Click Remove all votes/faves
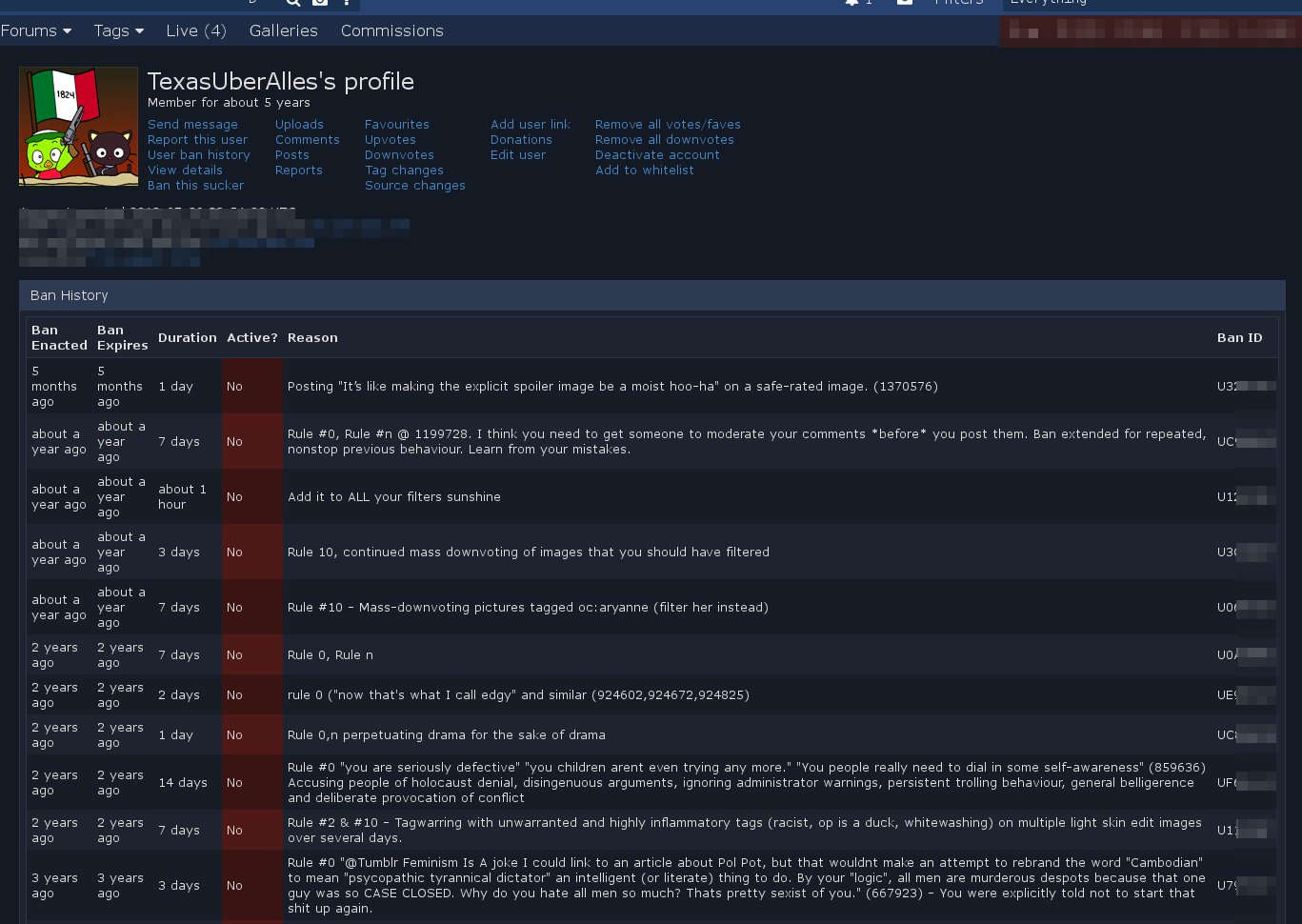Viewport: 1302px width, 924px height. coord(668,125)
